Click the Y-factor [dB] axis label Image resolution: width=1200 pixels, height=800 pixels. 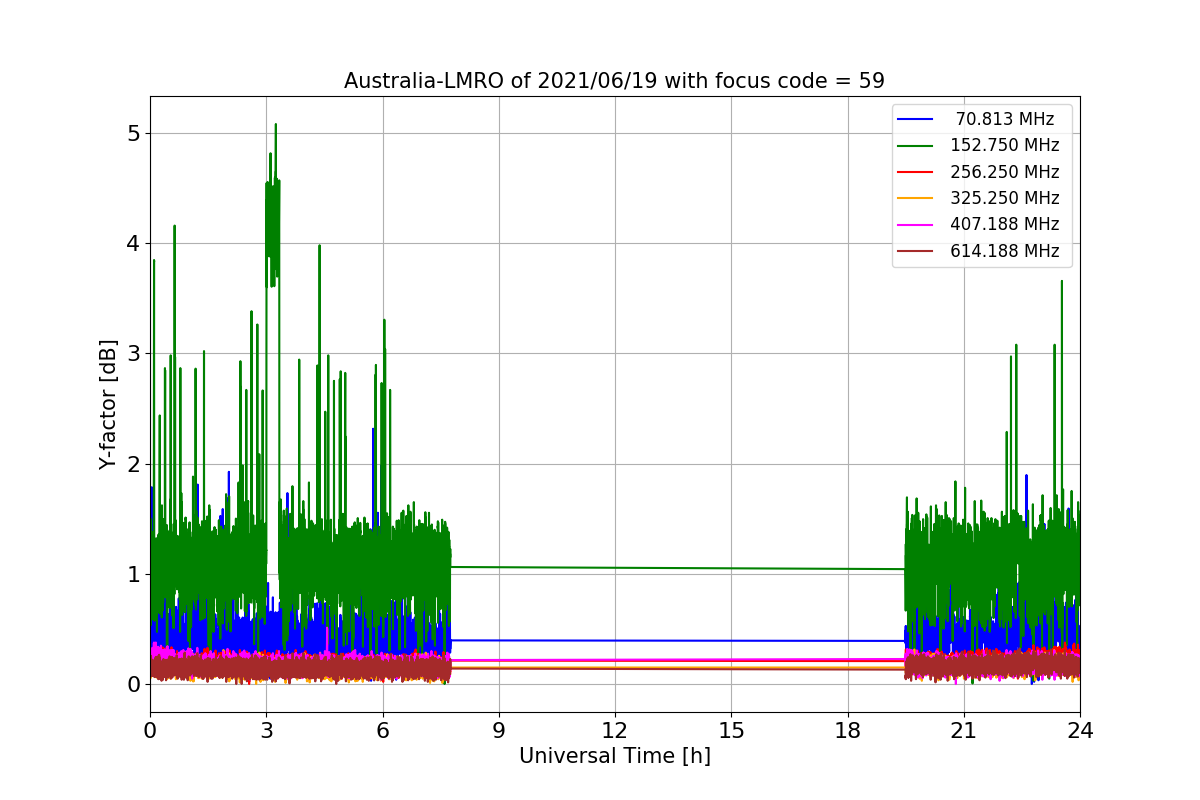[108, 404]
